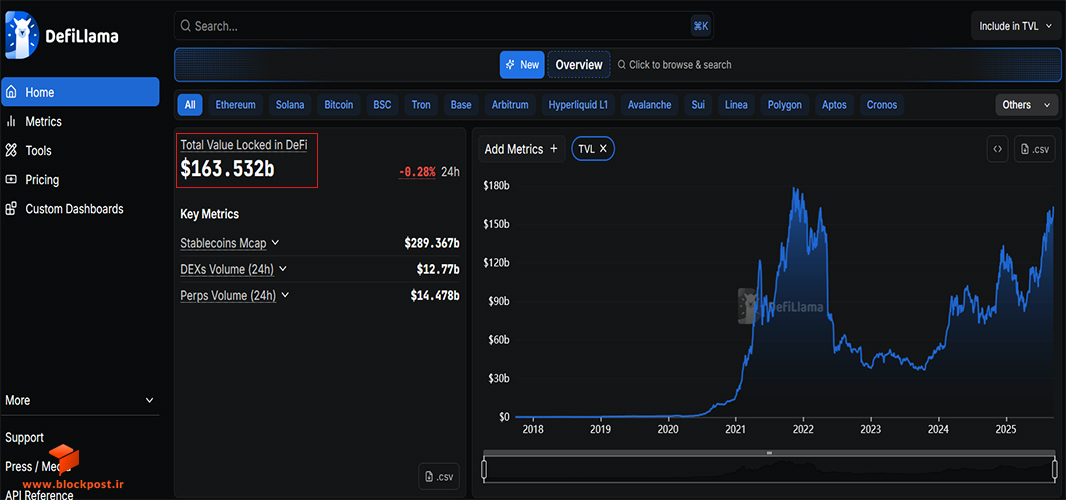The height and width of the screenshot is (500, 1066).
Task: Open the Pricing sidebar icon
Action: point(11,180)
